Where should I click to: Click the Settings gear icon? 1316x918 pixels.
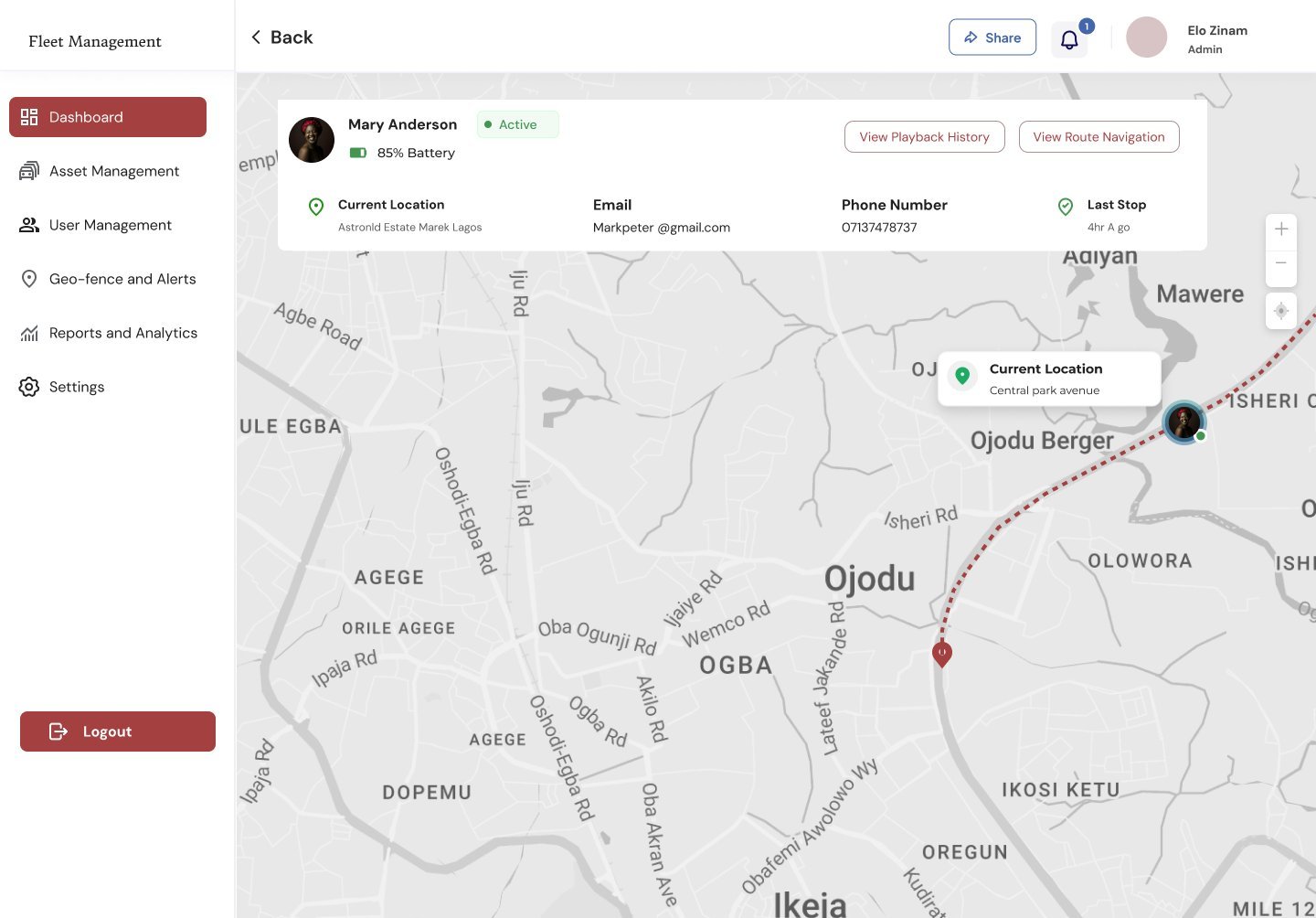tap(29, 387)
